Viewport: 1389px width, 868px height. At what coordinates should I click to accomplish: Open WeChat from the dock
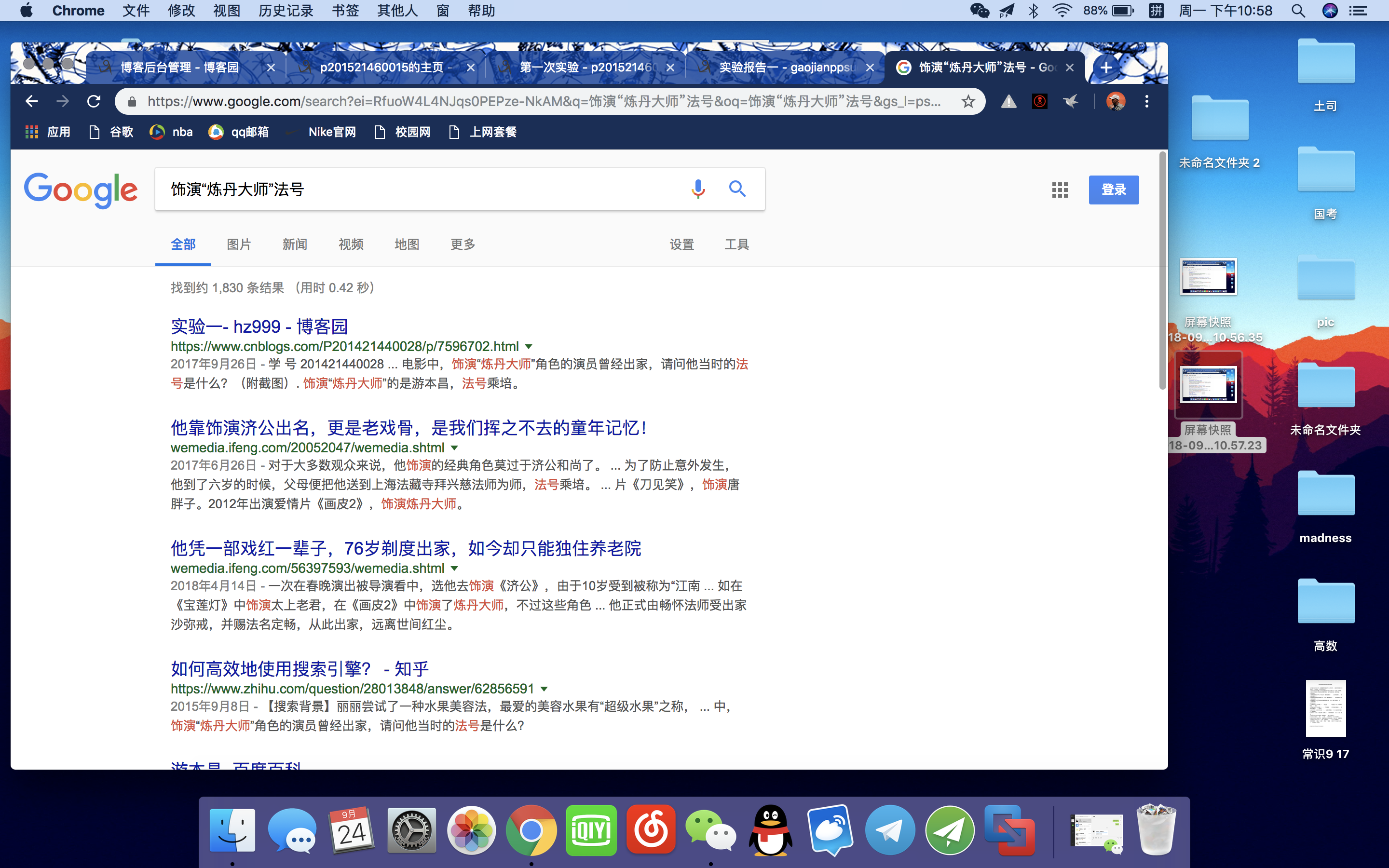(x=710, y=830)
